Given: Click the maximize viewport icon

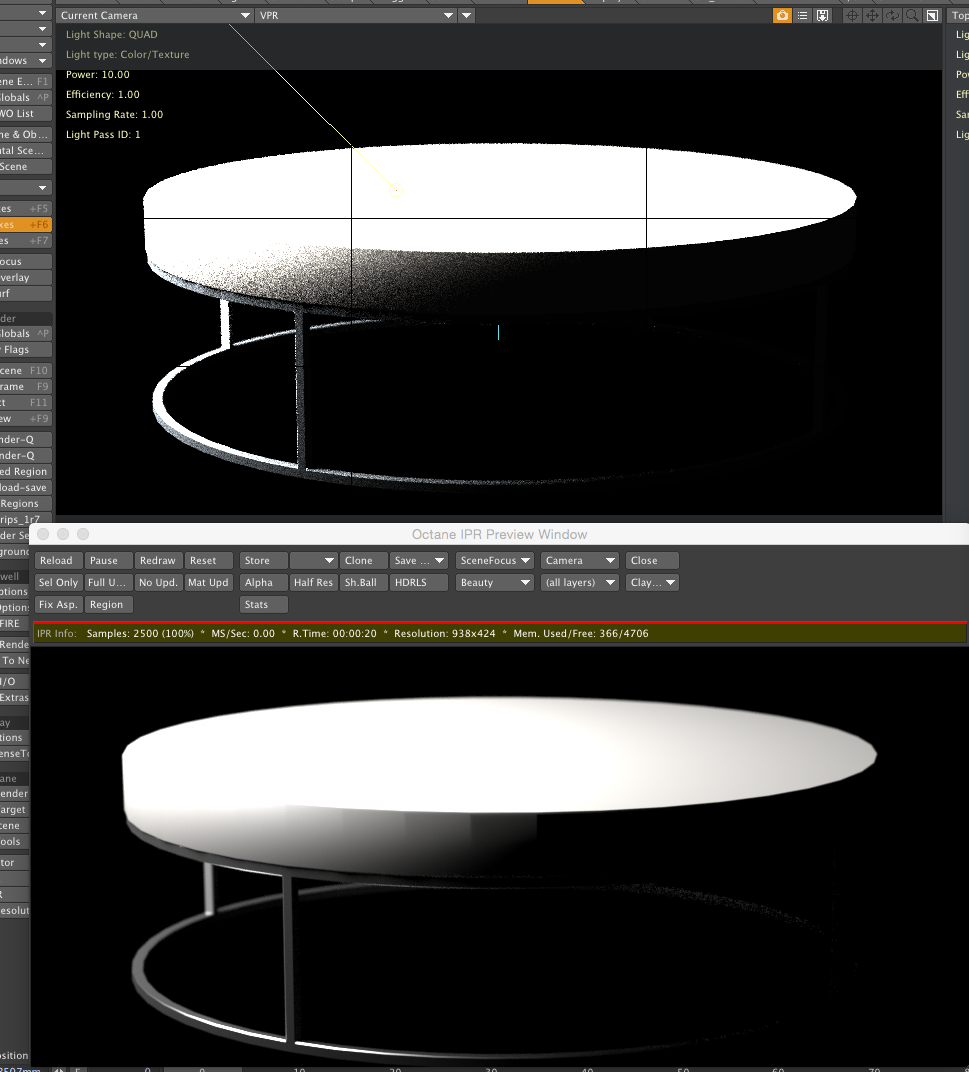Looking at the screenshot, I should tap(932, 15).
